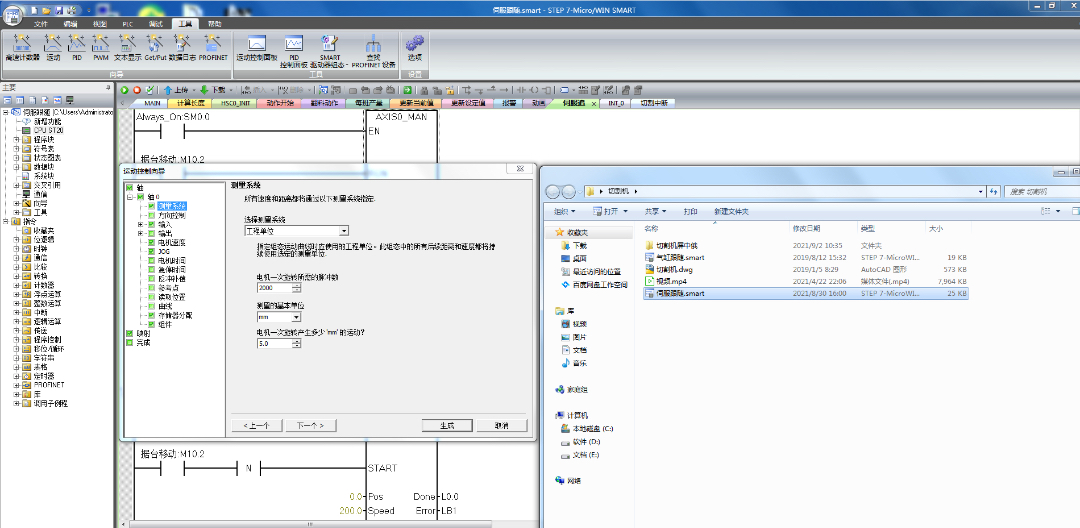Viewport: 1080px width, 528px height.
Task: Expand the 符号表 node in project tree
Action: pos(17,148)
